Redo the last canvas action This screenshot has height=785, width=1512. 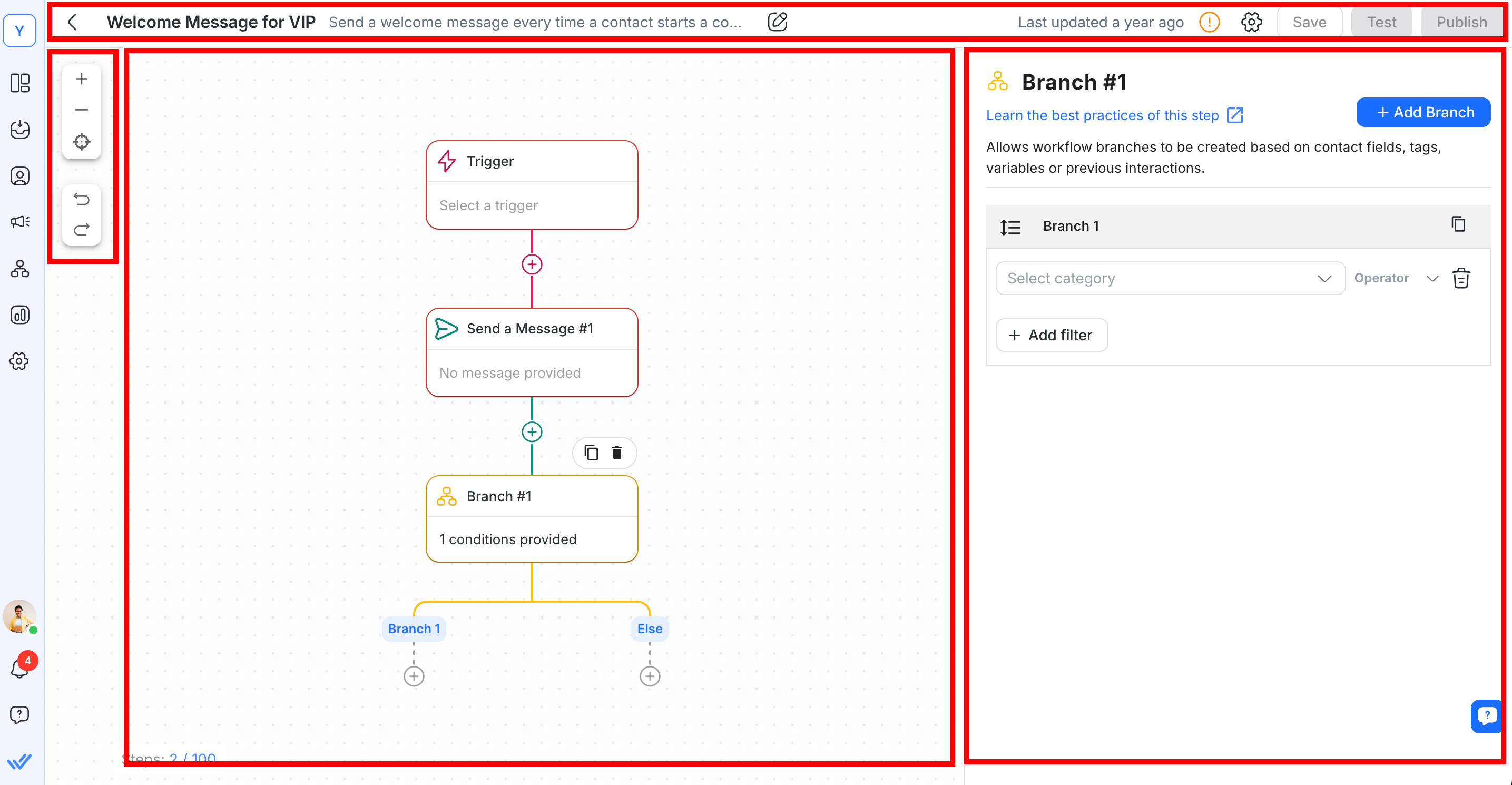(x=82, y=230)
